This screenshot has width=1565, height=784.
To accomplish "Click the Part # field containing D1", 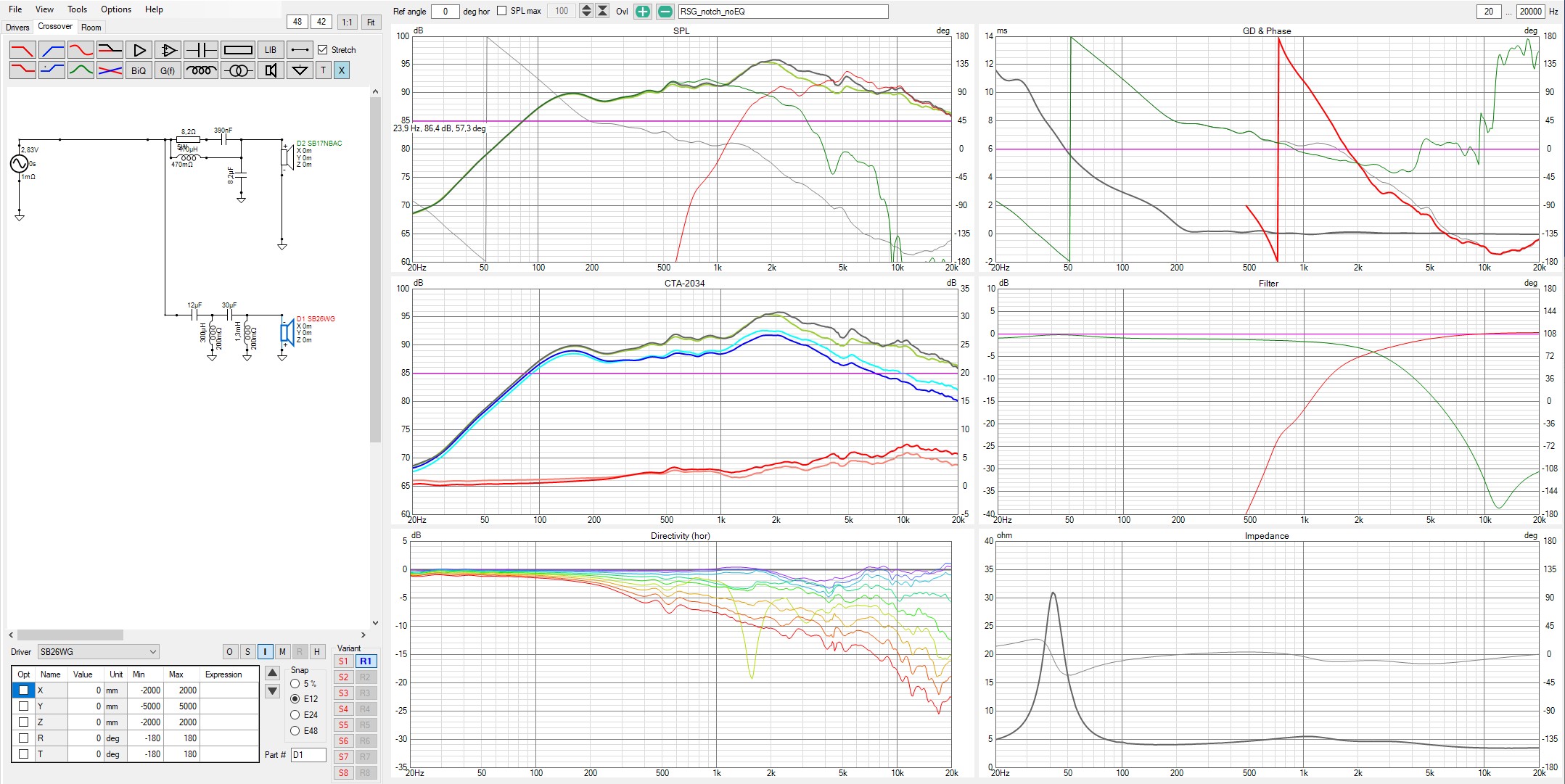I will tap(308, 755).
